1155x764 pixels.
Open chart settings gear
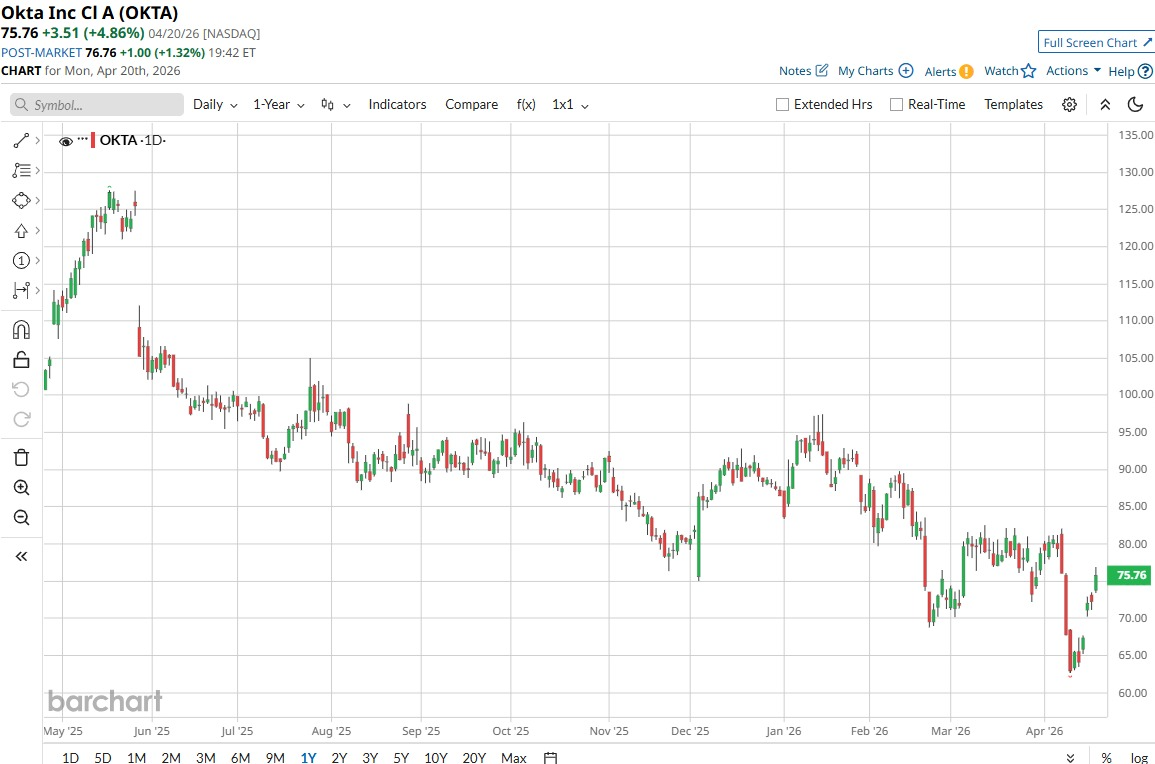tap(1069, 105)
